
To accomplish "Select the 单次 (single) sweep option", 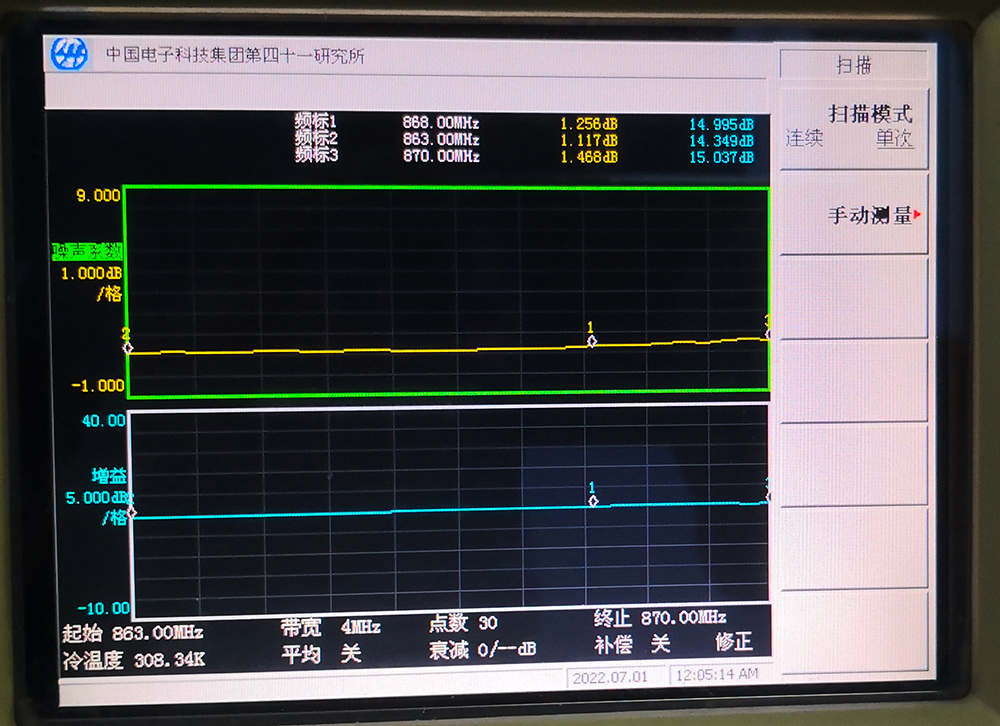I will pyautogui.click(x=894, y=139).
